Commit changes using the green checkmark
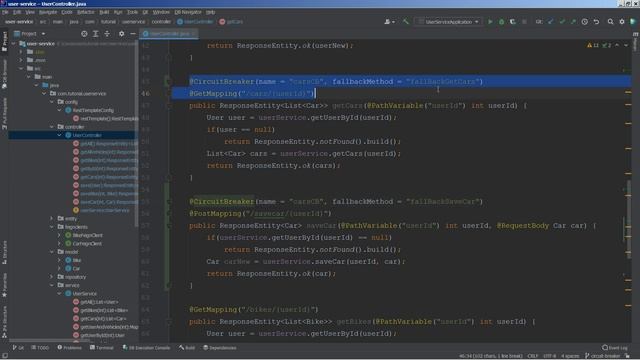This screenshot has height=360, width=640. [562, 22]
